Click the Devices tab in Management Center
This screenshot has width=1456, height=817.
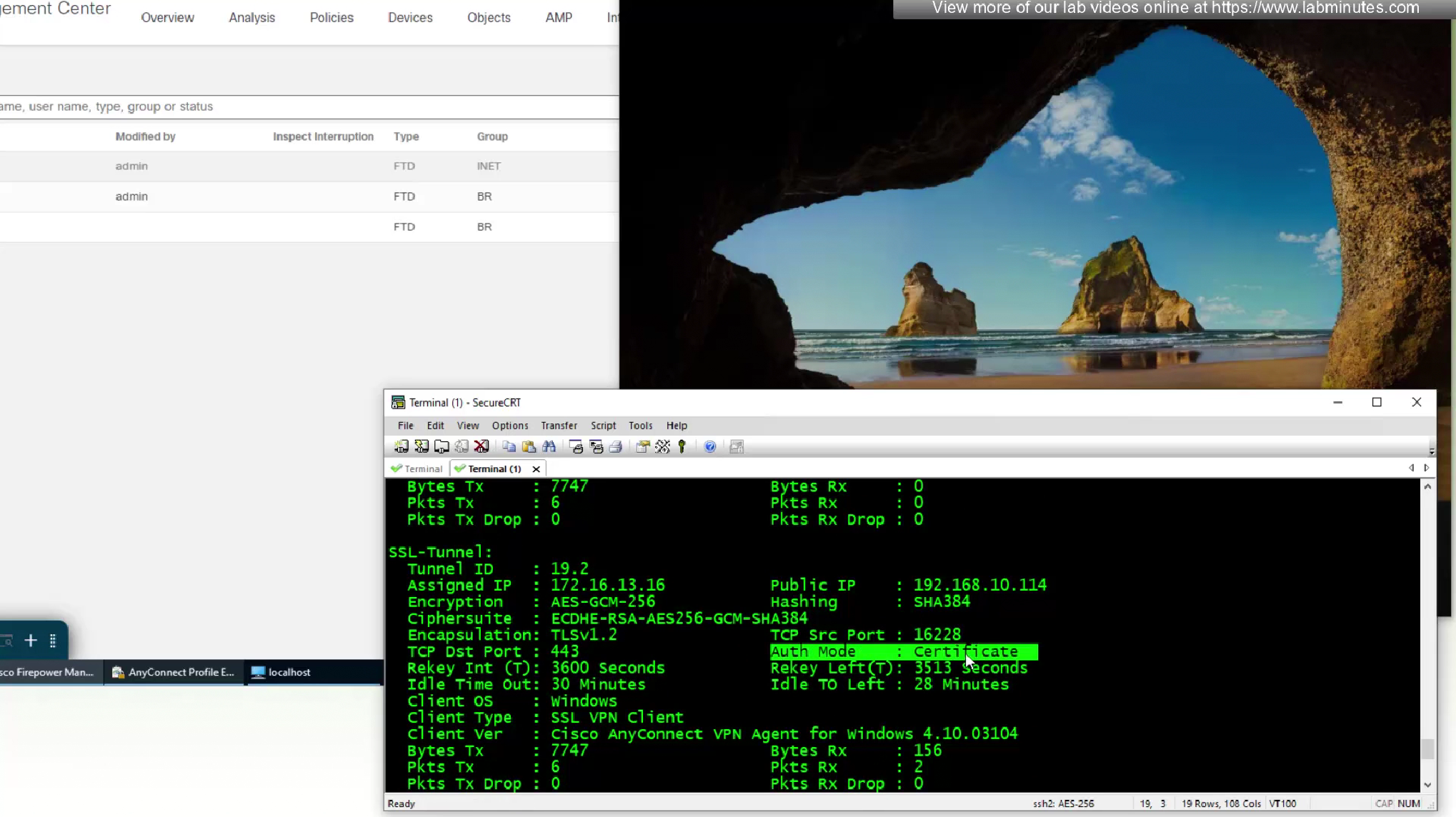click(x=410, y=18)
